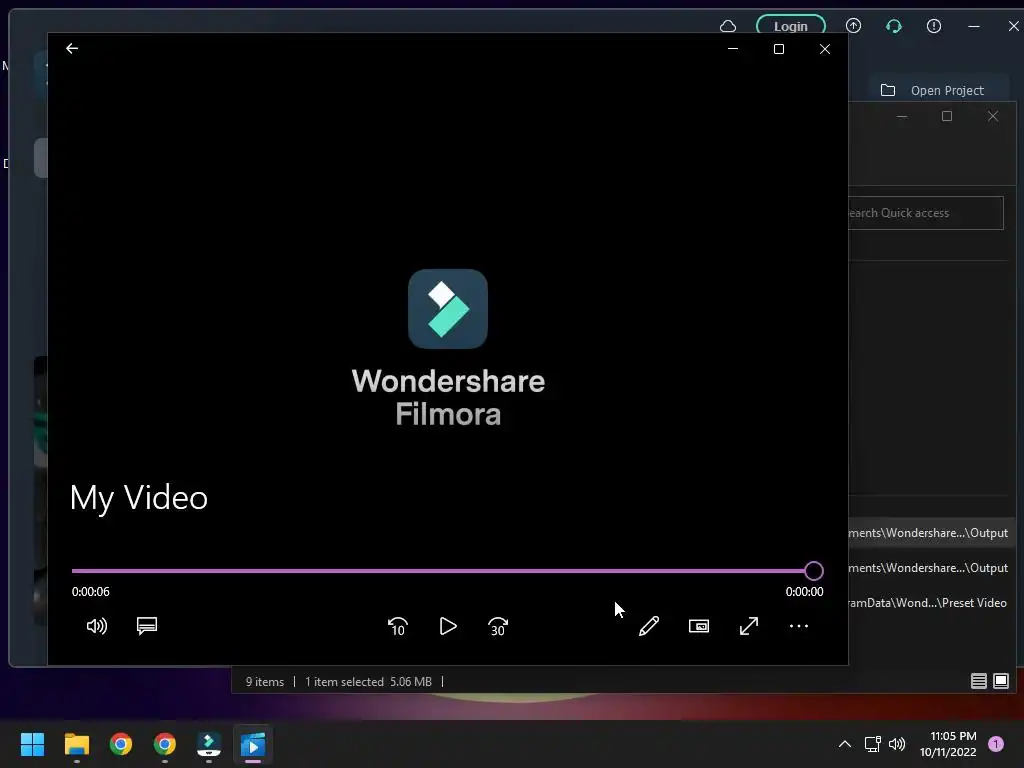Switch File Explorer to large thumbnails view
1024x768 pixels.
1000,681
